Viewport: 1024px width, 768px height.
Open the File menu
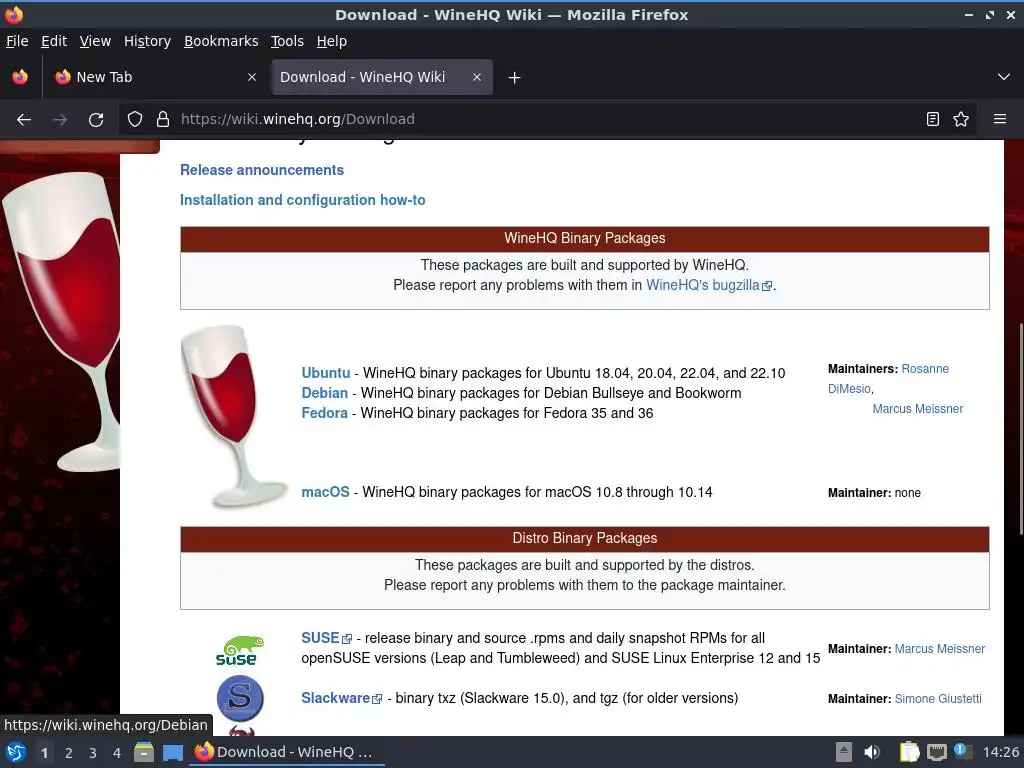click(17, 41)
